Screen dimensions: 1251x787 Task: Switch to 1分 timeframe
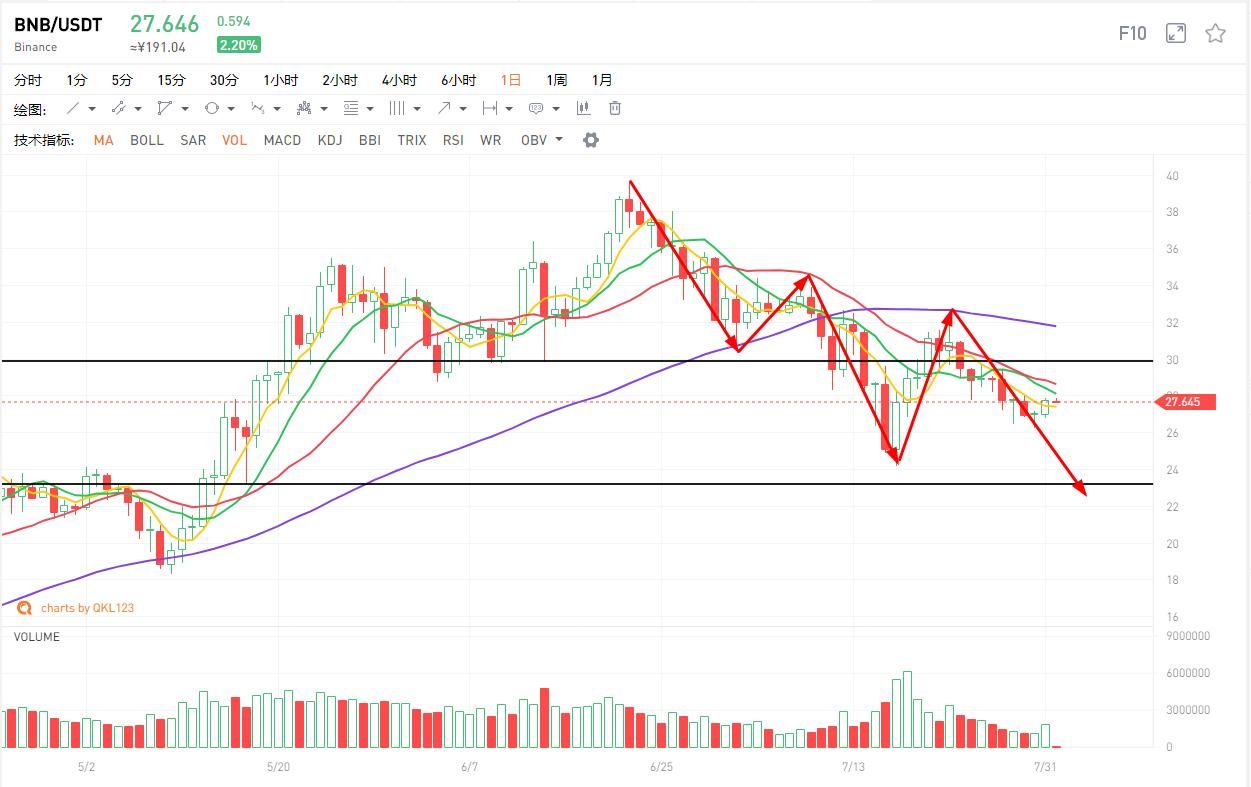click(77, 80)
